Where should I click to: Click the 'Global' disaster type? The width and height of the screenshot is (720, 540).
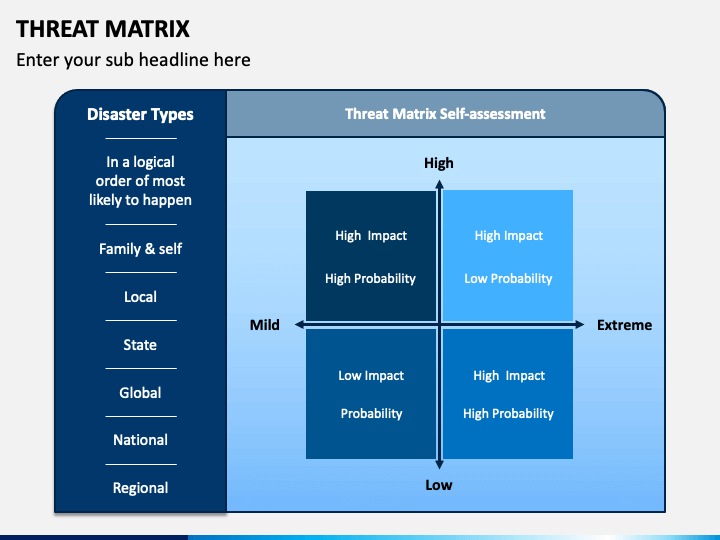(x=140, y=393)
